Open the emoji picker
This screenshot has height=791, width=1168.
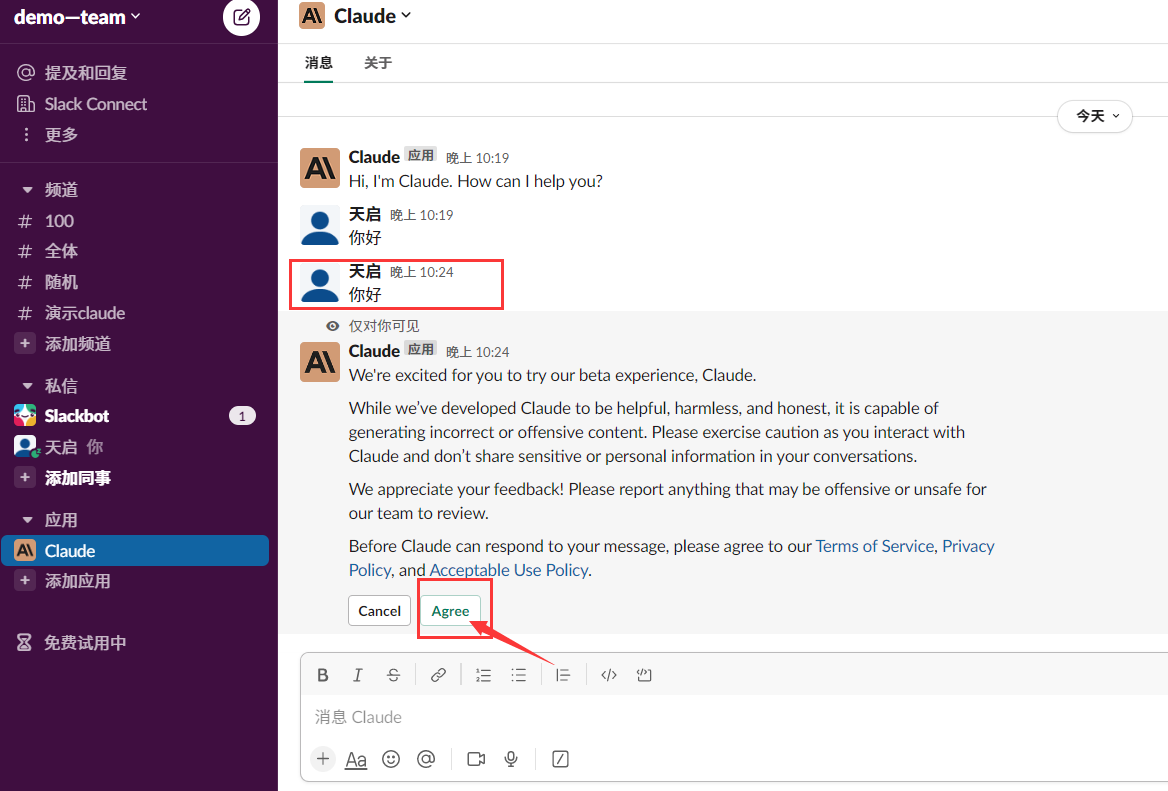[391, 759]
